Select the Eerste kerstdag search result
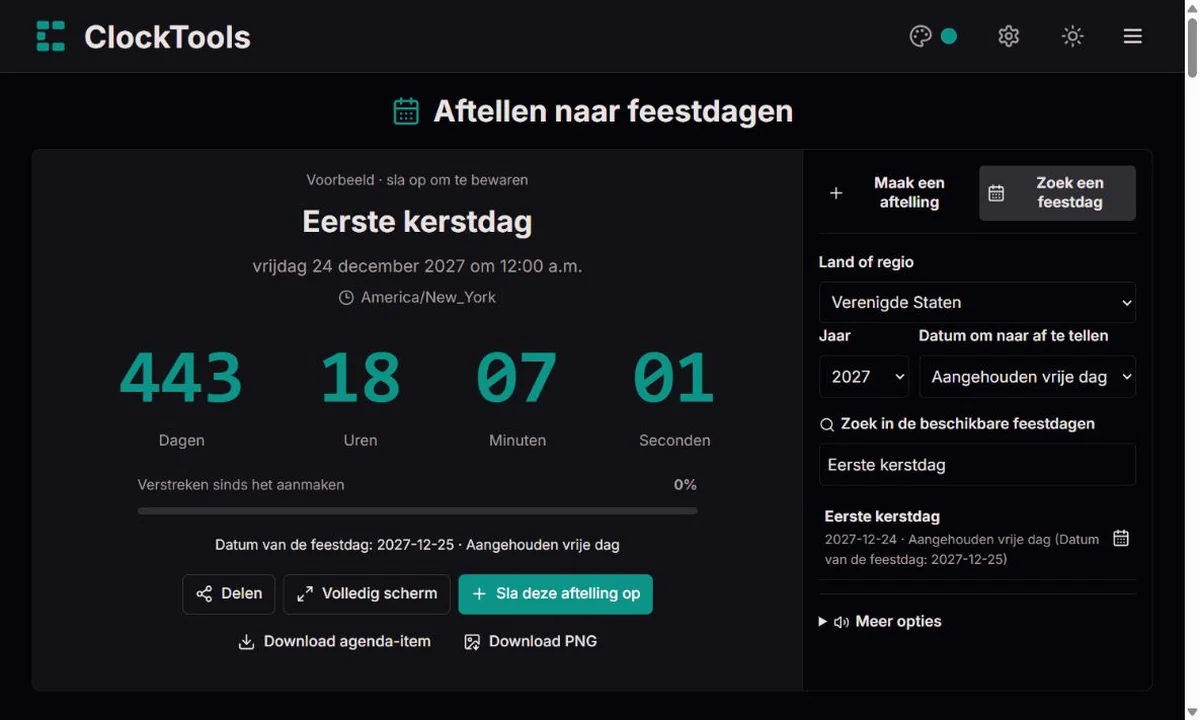The height and width of the screenshot is (720, 1200). (x=977, y=538)
